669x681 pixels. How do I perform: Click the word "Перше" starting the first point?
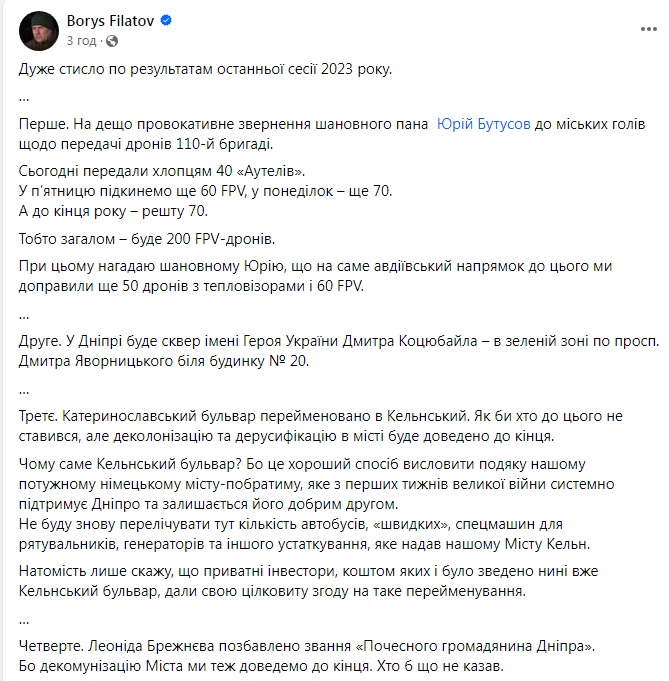[41, 124]
